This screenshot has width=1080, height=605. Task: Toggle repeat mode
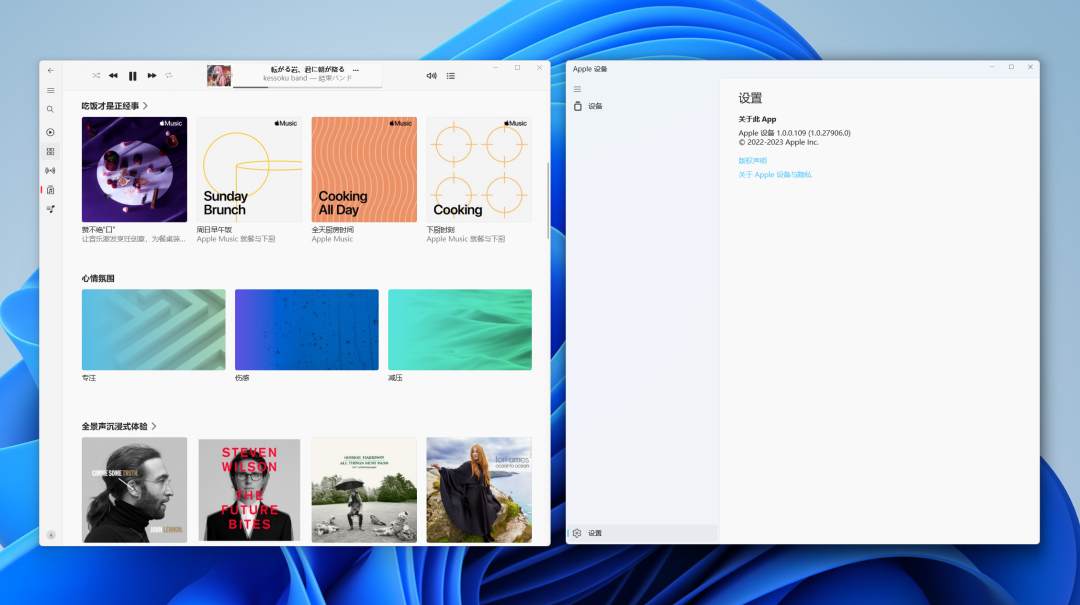pos(169,76)
